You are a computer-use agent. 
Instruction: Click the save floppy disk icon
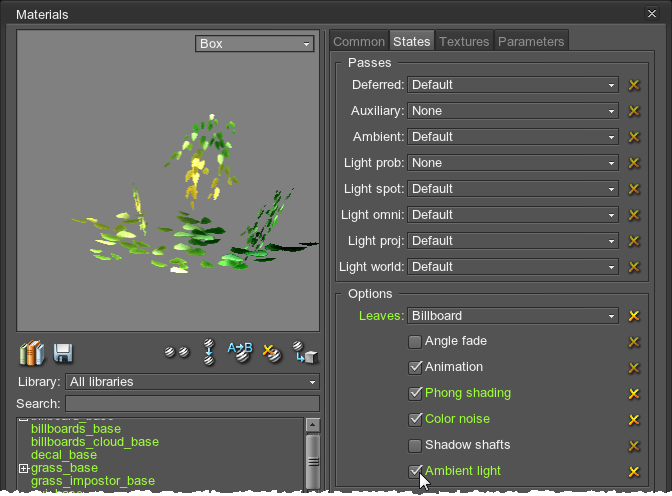click(x=63, y=353)
